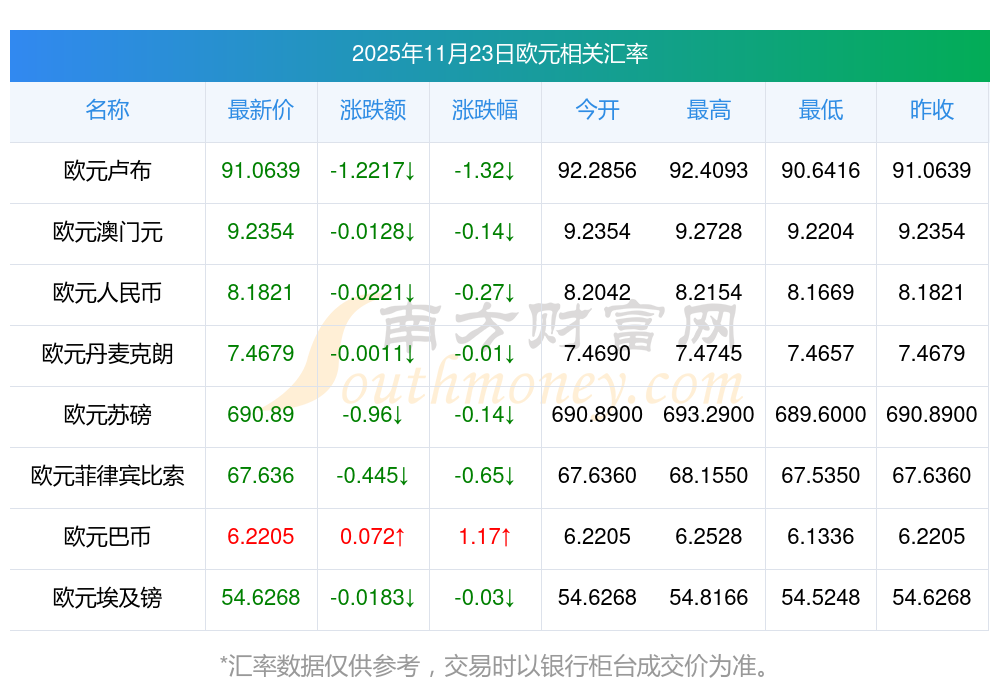
Task: Click the table title 2025年11月23日欧元相关汇率
Action: pyautogui.click(x=500, y=54)
